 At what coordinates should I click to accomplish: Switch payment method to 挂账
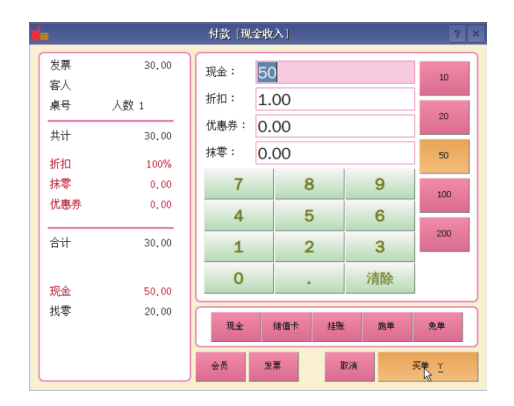336,327
